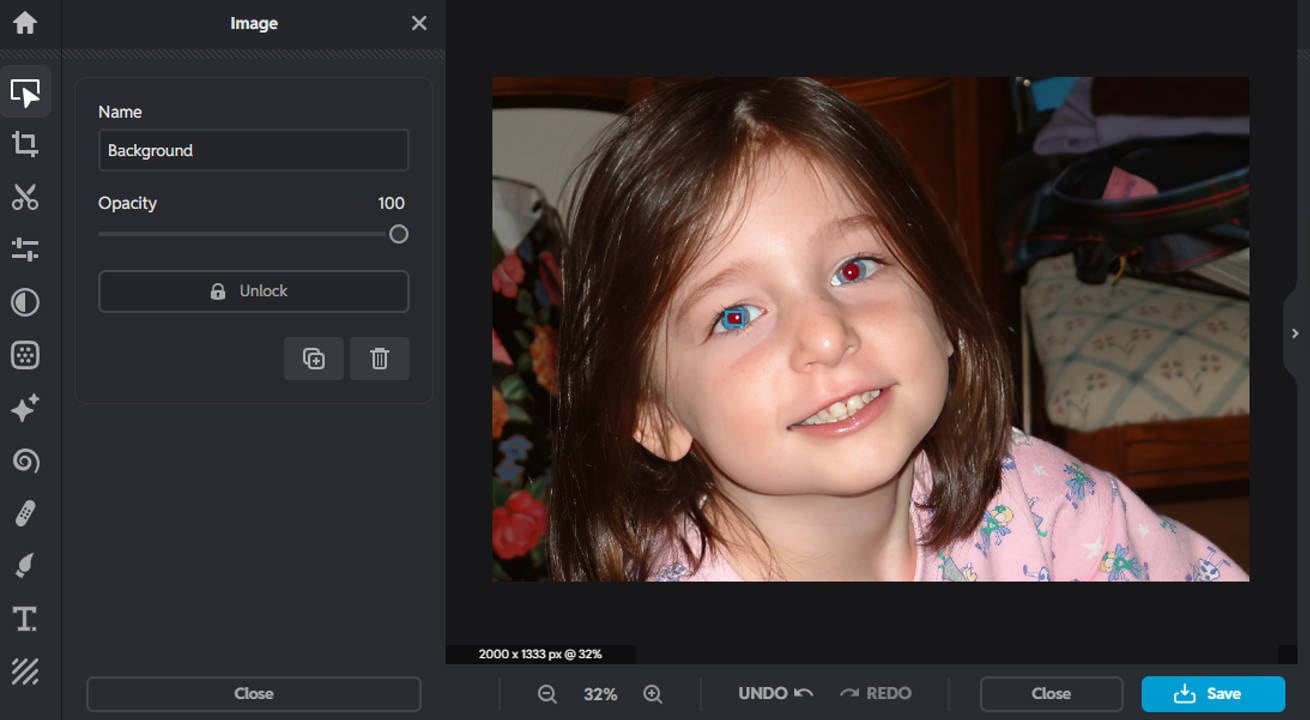
Task: Save the image
Action: (1213, 693)
